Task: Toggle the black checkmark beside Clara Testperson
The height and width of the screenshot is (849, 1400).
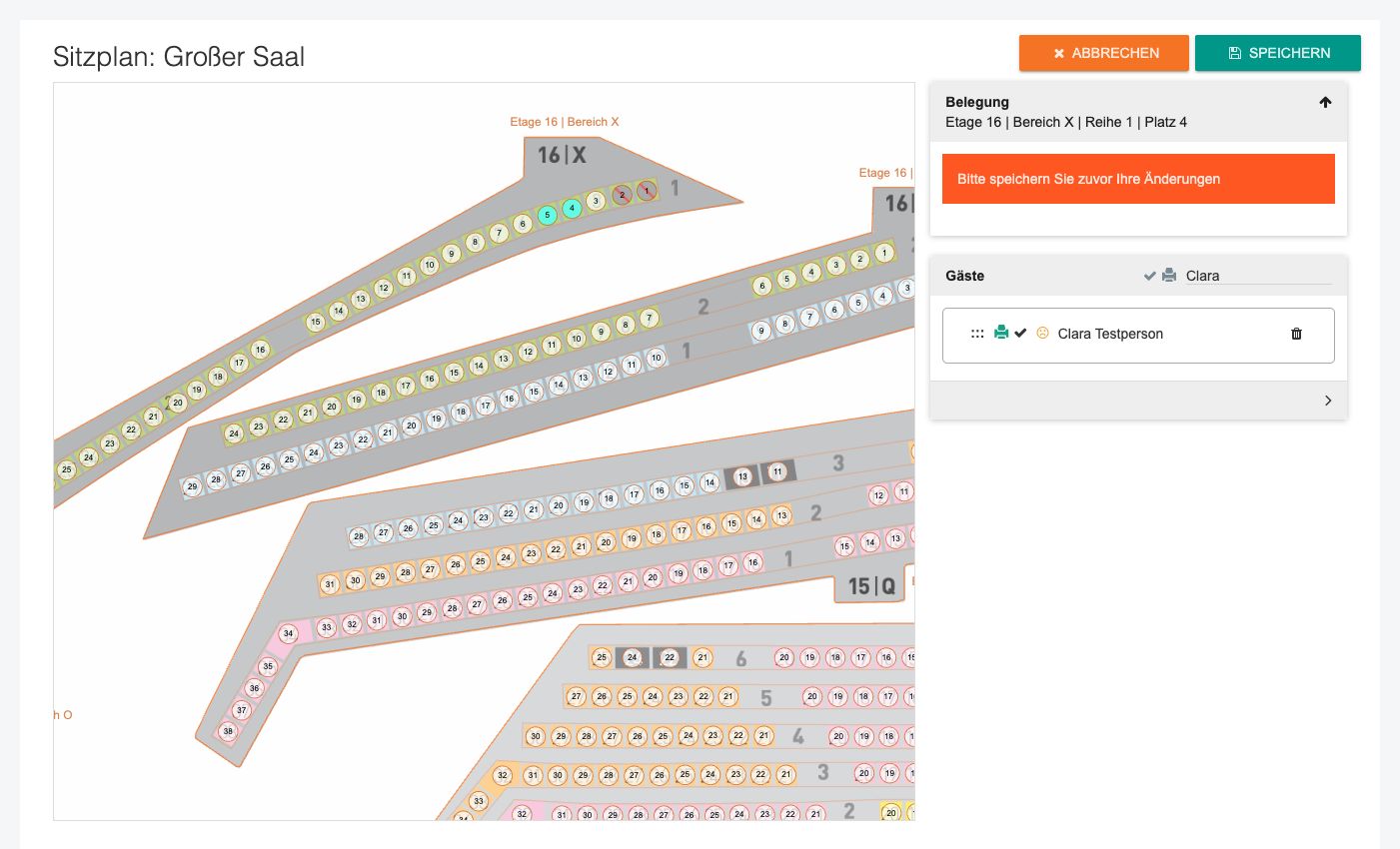Action: [x=1020, y=333]
